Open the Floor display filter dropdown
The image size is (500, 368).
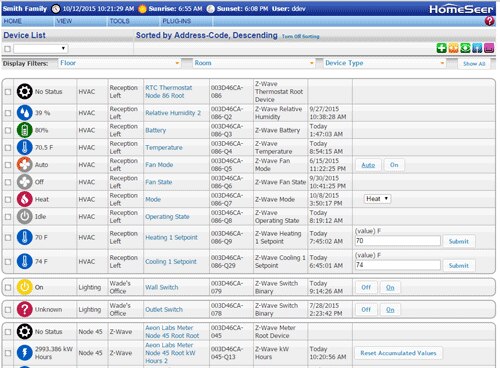pos(119,63)
